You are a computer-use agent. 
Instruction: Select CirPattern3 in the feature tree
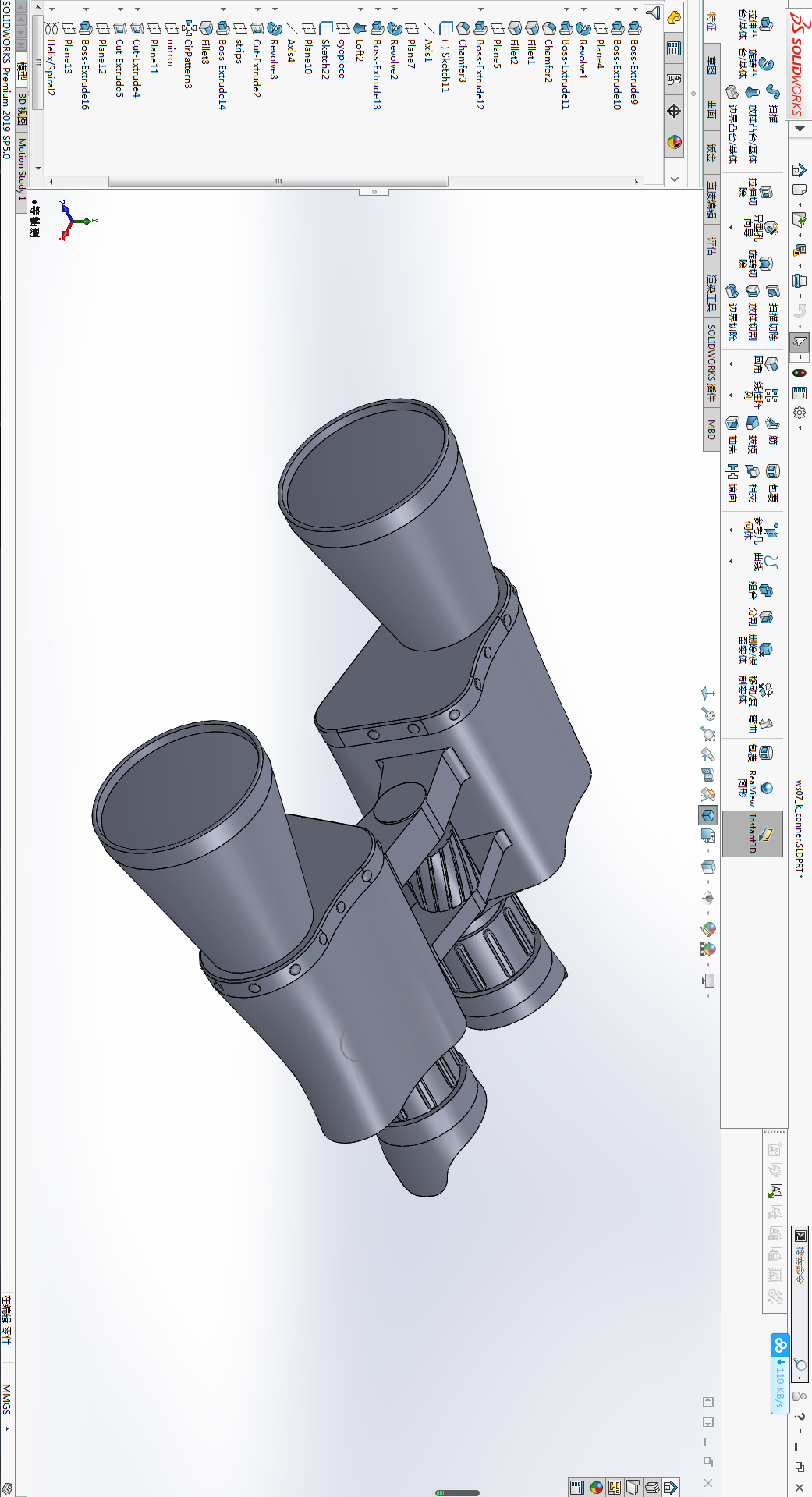coord(189,55)
